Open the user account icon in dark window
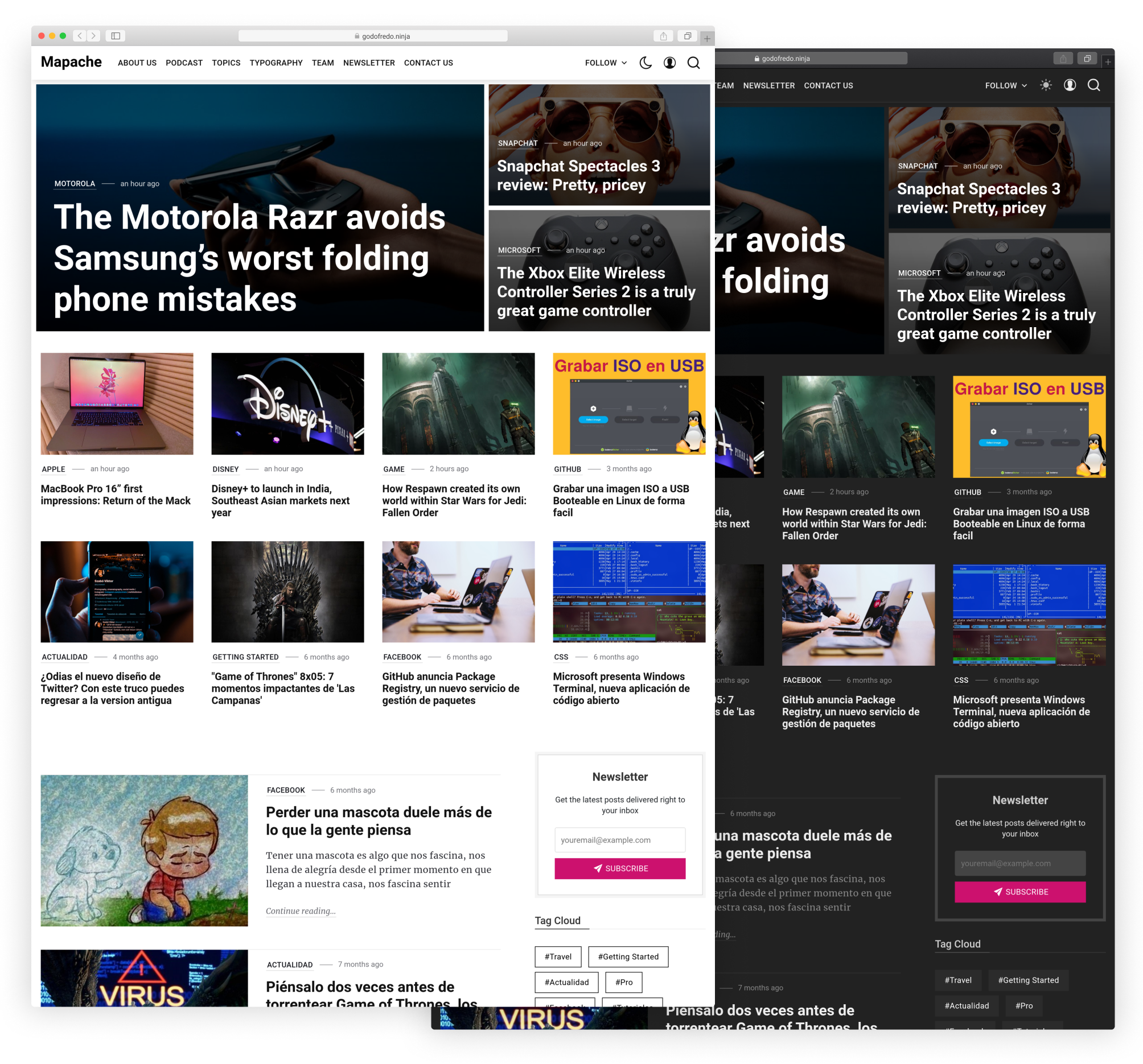The image size is (1143, 1064). tap(1070, 85)
